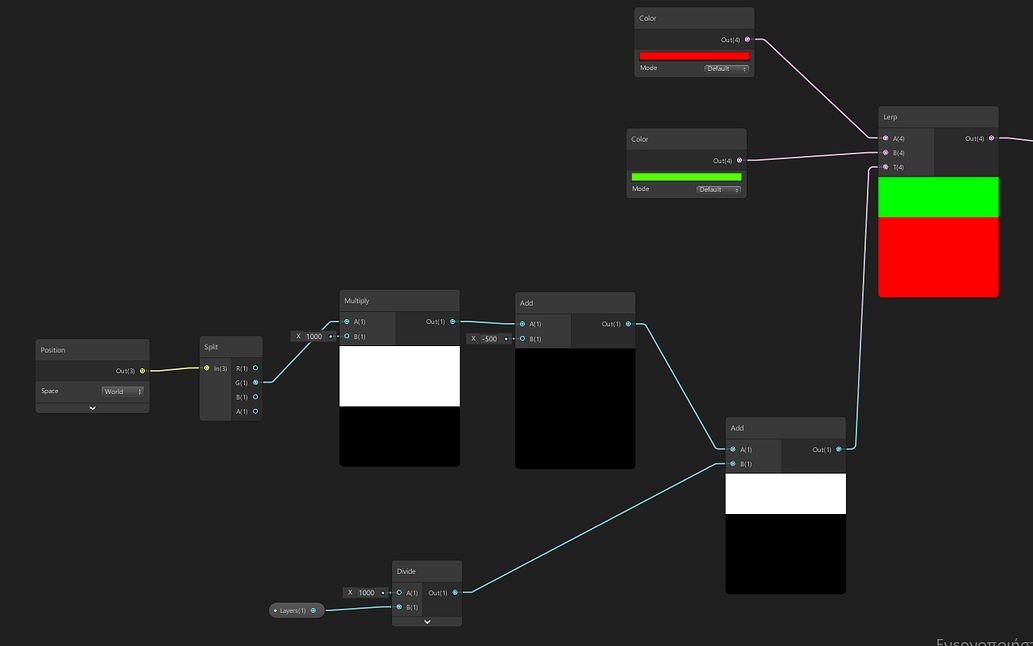
Task: Click the Out(1) port on the Multiply node
Action: (452, 322)
